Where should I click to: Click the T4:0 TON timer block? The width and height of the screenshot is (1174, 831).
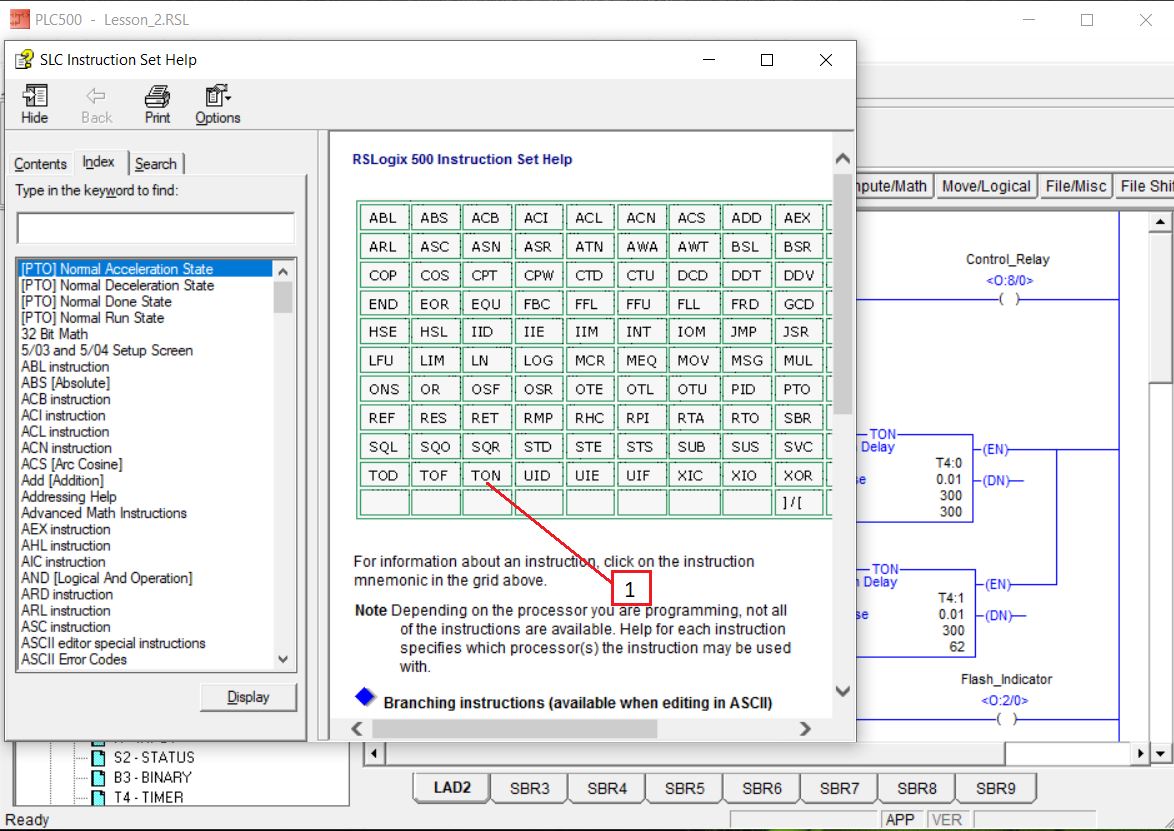pos(915,477)
